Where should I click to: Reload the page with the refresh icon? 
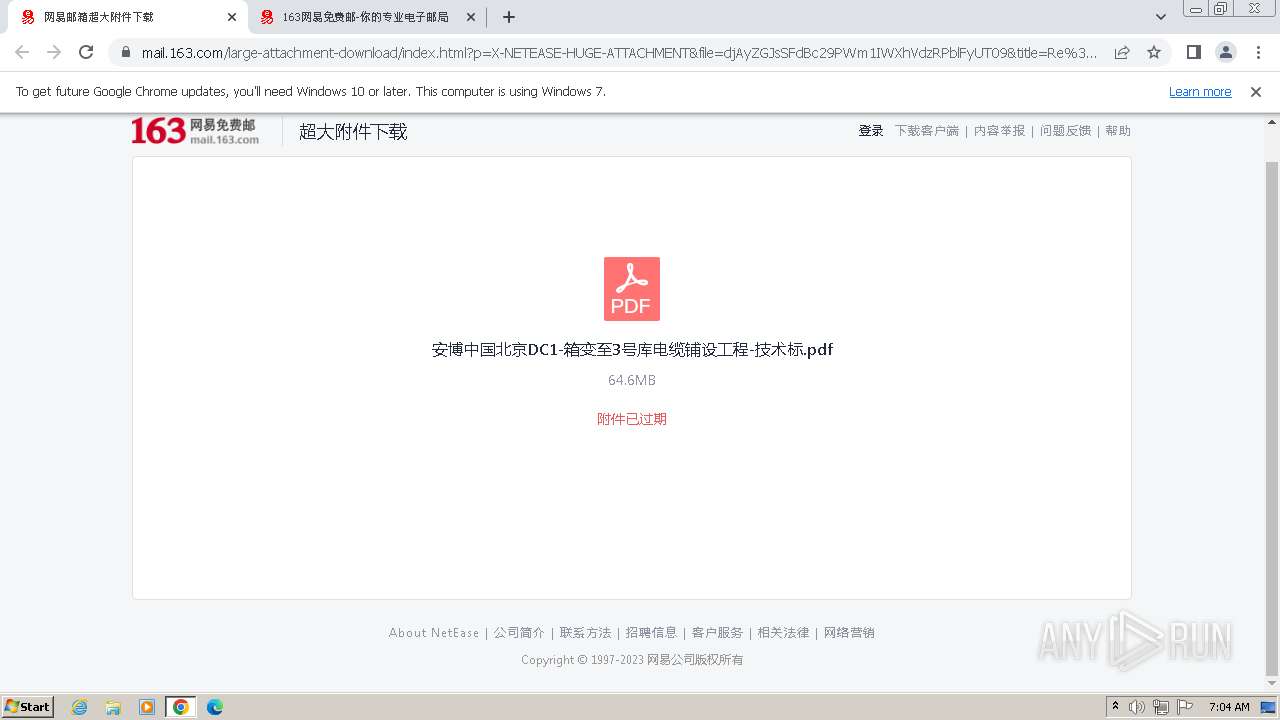[x=86, y=52]
